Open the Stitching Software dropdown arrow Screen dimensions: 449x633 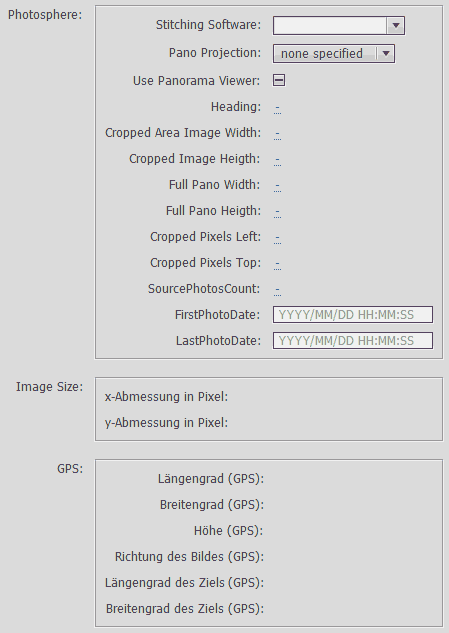(396, 25)
